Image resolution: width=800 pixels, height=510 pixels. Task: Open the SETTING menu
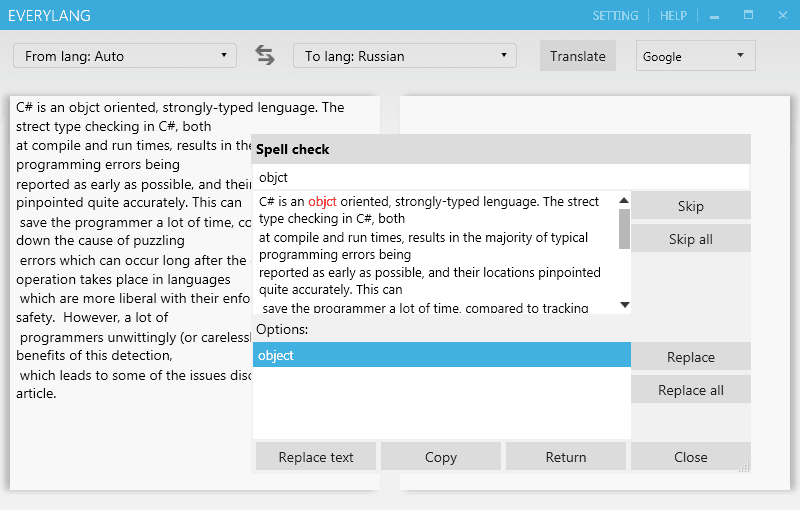pyautogui.click(x=615, y=16)
